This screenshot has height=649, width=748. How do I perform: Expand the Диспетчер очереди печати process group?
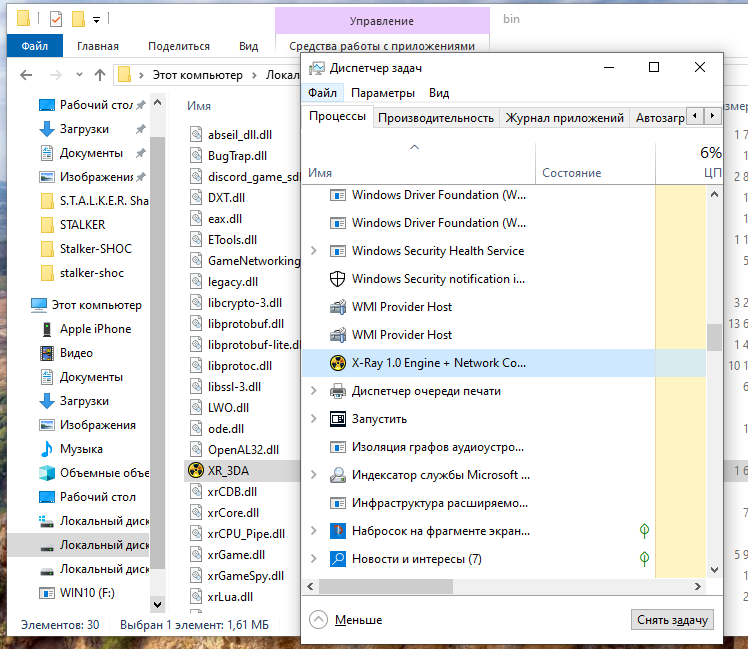(314, 391)
